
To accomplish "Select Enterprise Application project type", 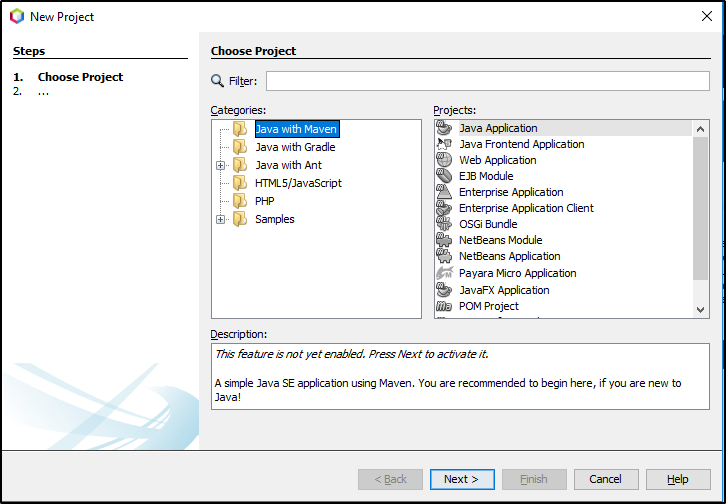I will click(x=511, y=192).
